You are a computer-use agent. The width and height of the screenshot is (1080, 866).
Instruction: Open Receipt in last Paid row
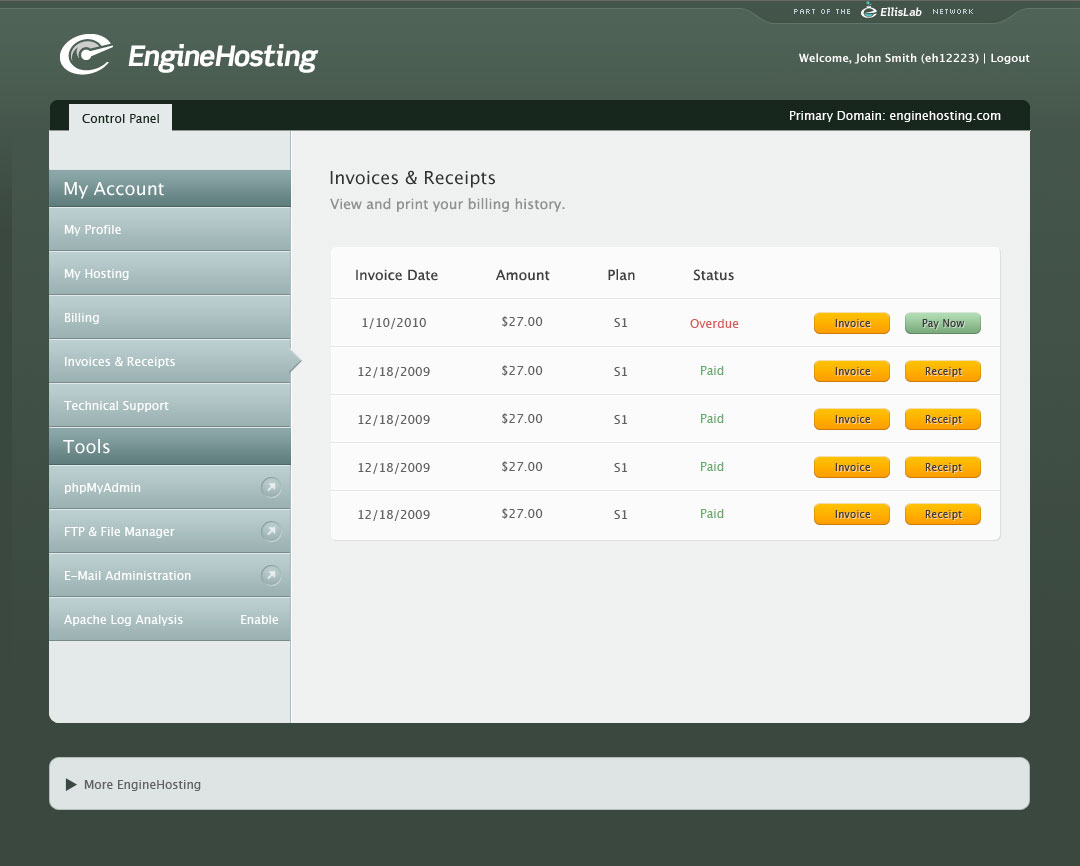(x=942, y=514)
